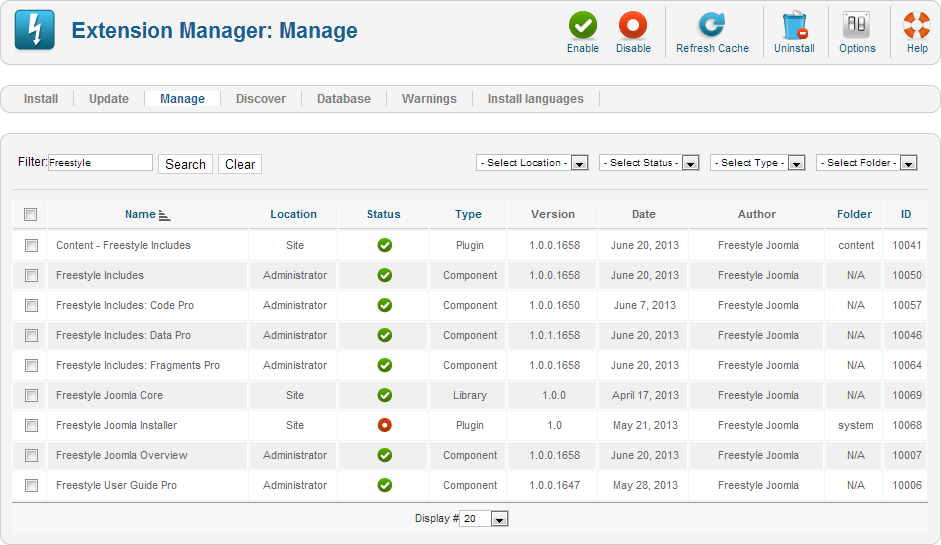Click ID cell '10006'
Image resolution: width=941 pixels, height=545 pixels.
coord(907,485)
